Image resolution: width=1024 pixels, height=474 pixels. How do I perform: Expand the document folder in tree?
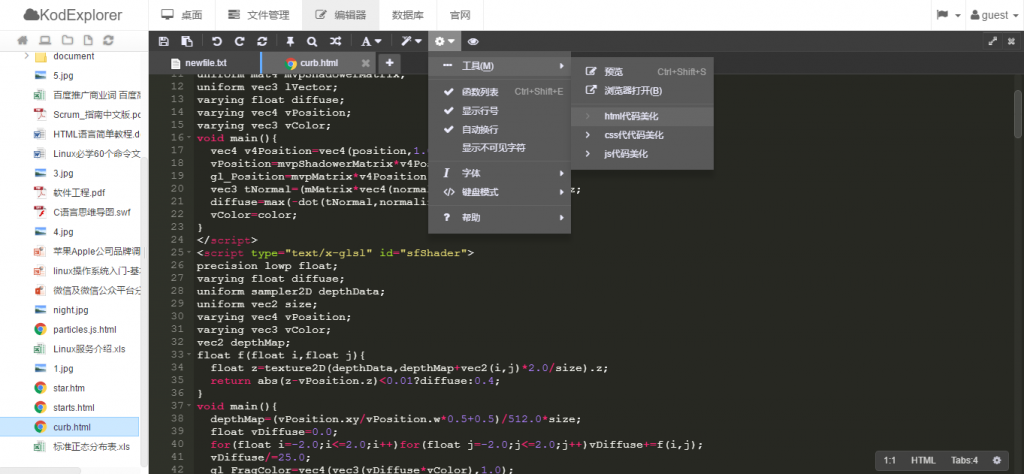[27, 56]
